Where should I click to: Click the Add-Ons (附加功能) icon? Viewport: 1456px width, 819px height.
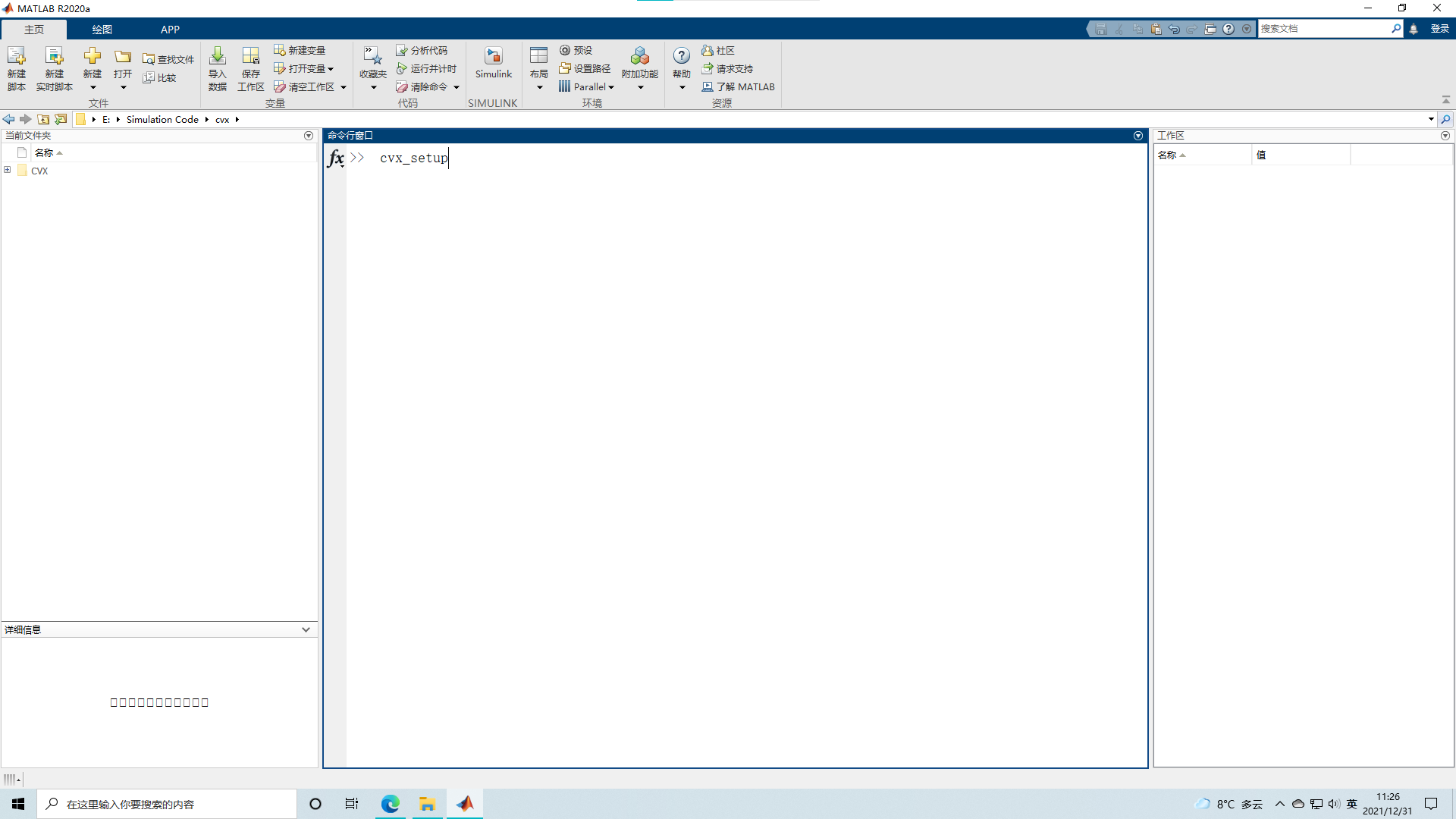pyautogui.click(x=639, y=57)
